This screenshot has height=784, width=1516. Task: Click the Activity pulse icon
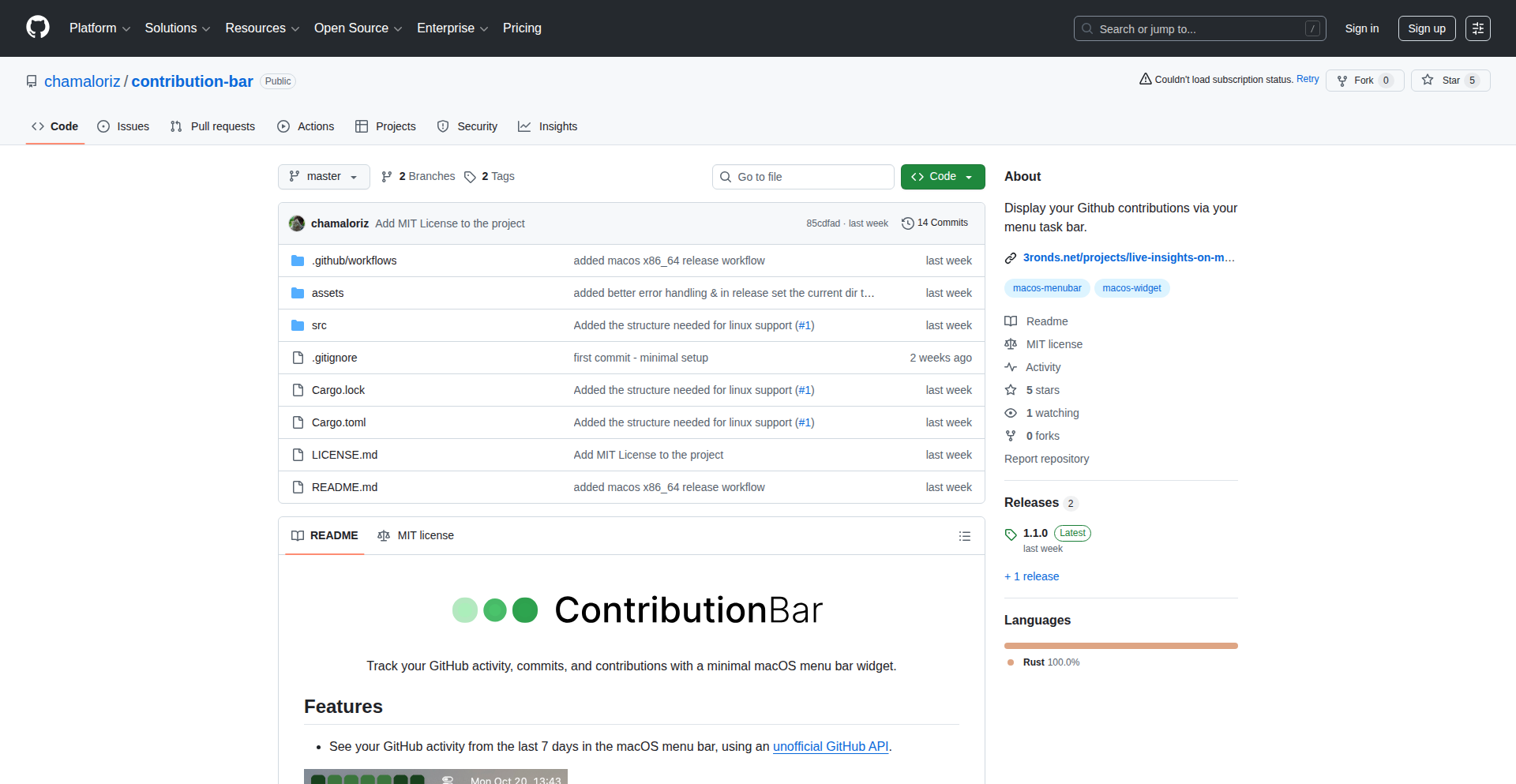tap(1011, 366)
